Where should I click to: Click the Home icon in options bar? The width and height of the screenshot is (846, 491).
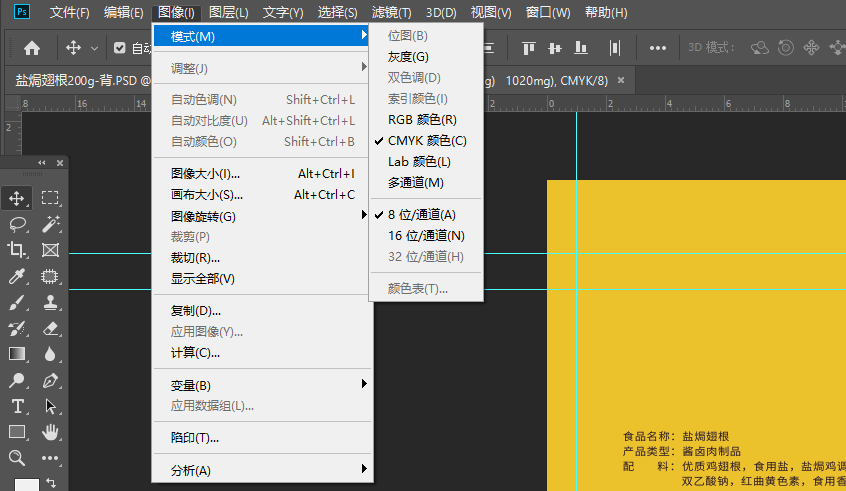click(32, 48)
